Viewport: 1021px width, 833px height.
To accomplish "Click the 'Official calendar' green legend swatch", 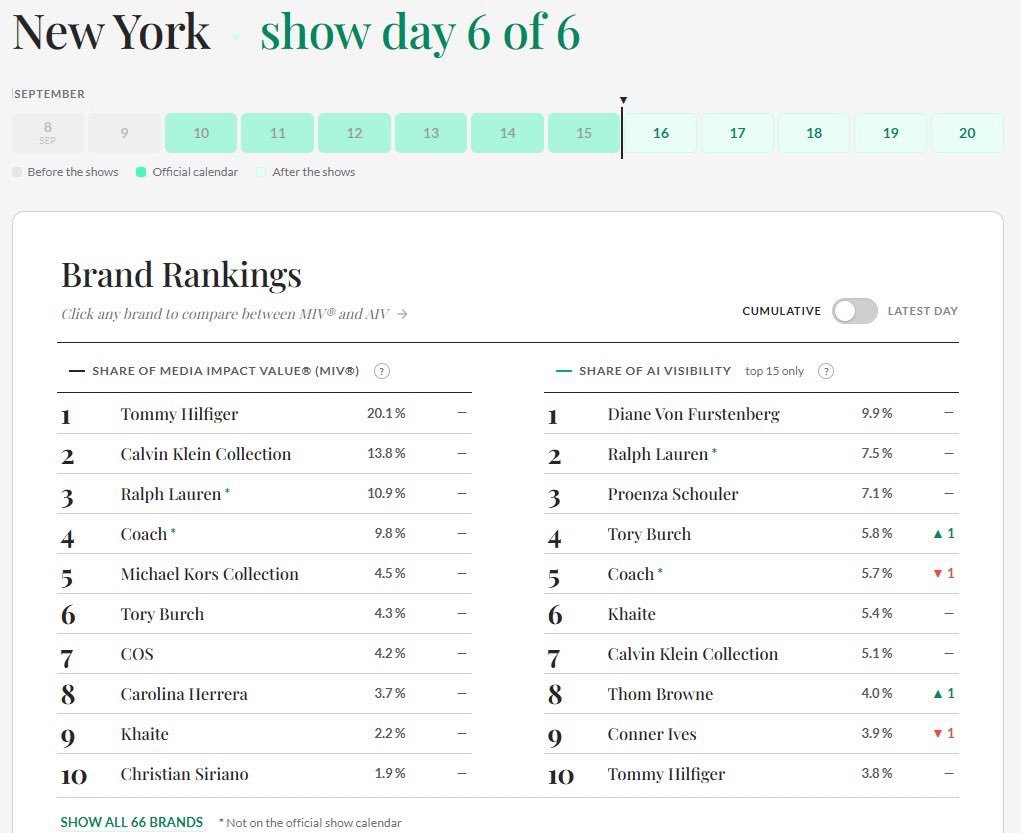I will pyautogui.click(x=141, y=172).
